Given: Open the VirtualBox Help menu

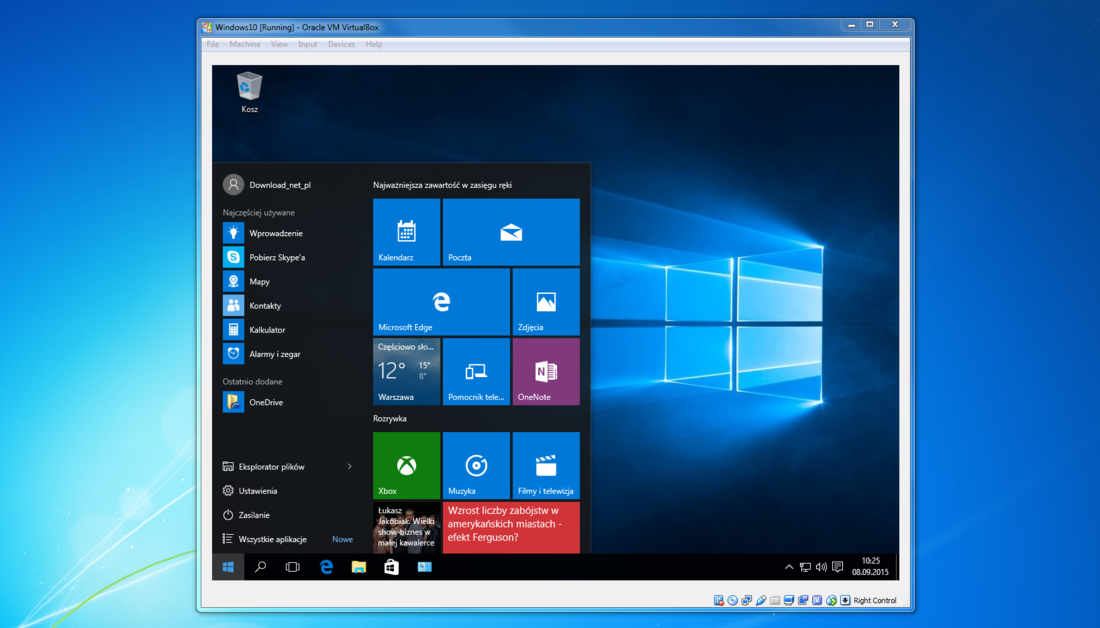Looking at the screenshot, I should pos(374,44).
